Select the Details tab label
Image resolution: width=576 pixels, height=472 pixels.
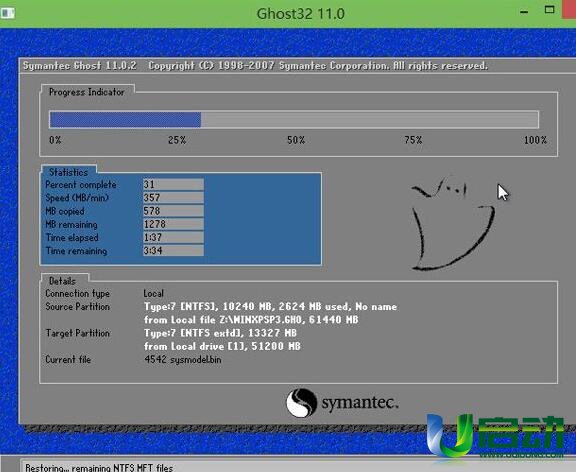click(62, 281)
